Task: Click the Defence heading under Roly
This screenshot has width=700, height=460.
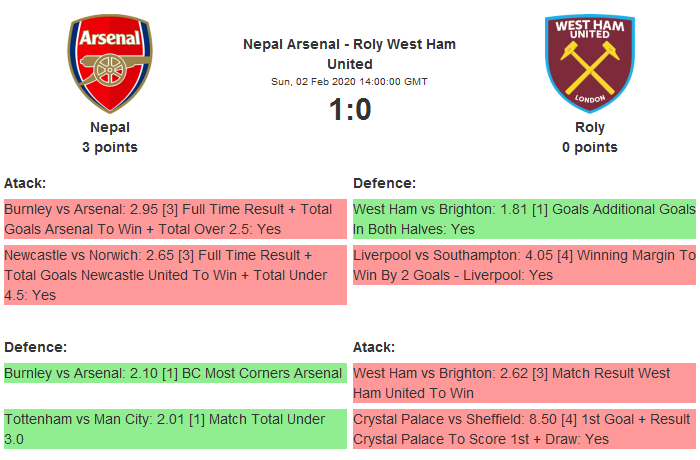Action: point(384,183)
